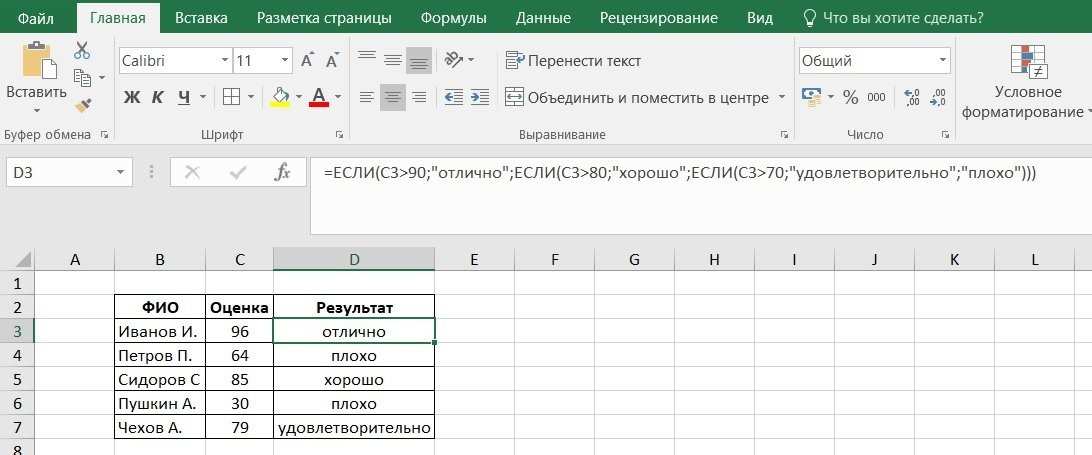Apply yellow fill color bucket

point(280,97)
